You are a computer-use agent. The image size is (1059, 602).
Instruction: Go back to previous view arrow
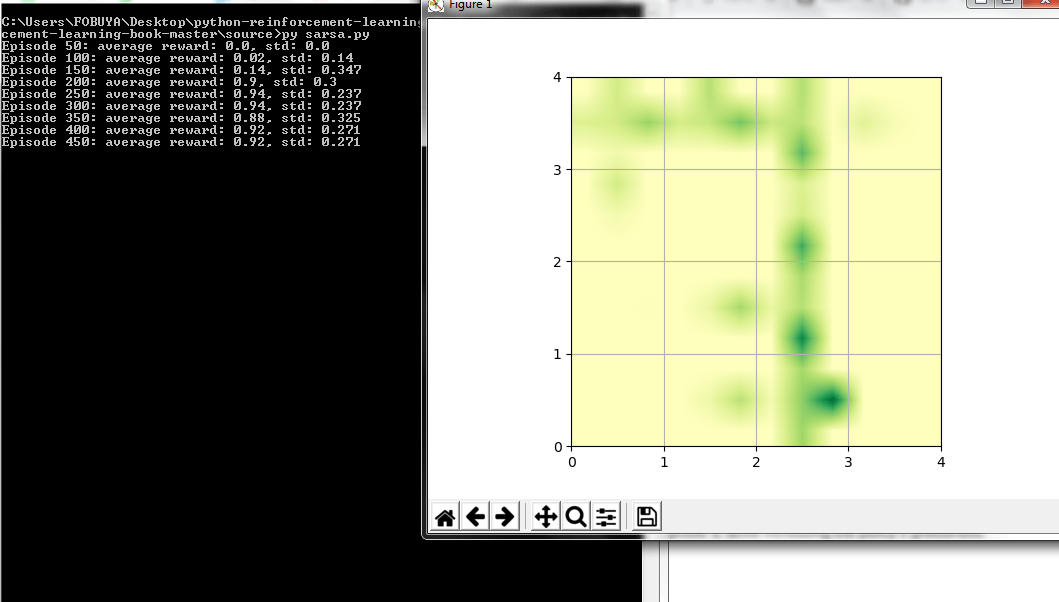[x=475, y=518]
